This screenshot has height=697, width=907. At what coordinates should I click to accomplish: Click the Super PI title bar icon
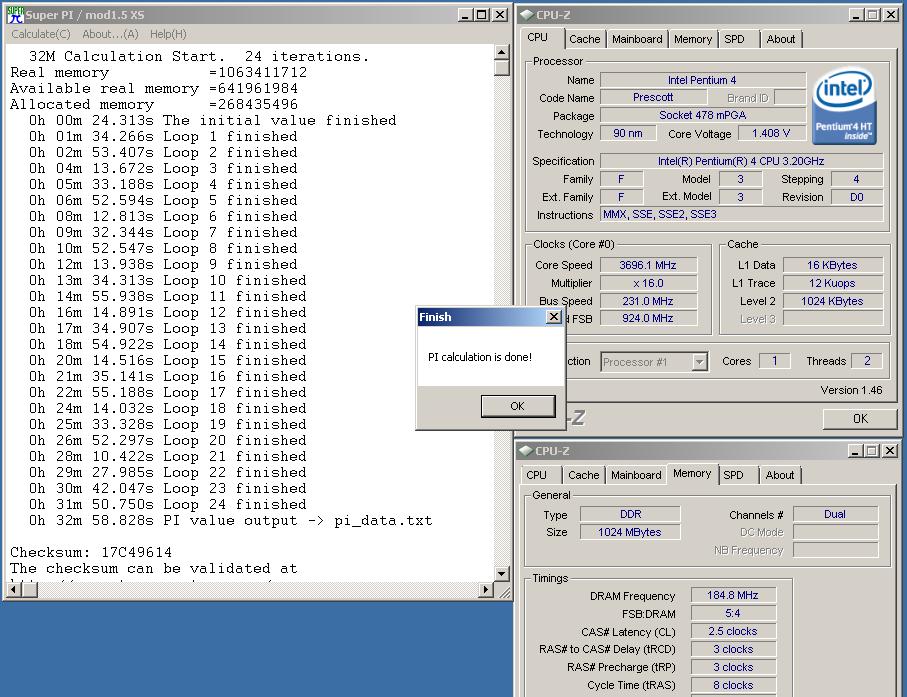[14, 14]
